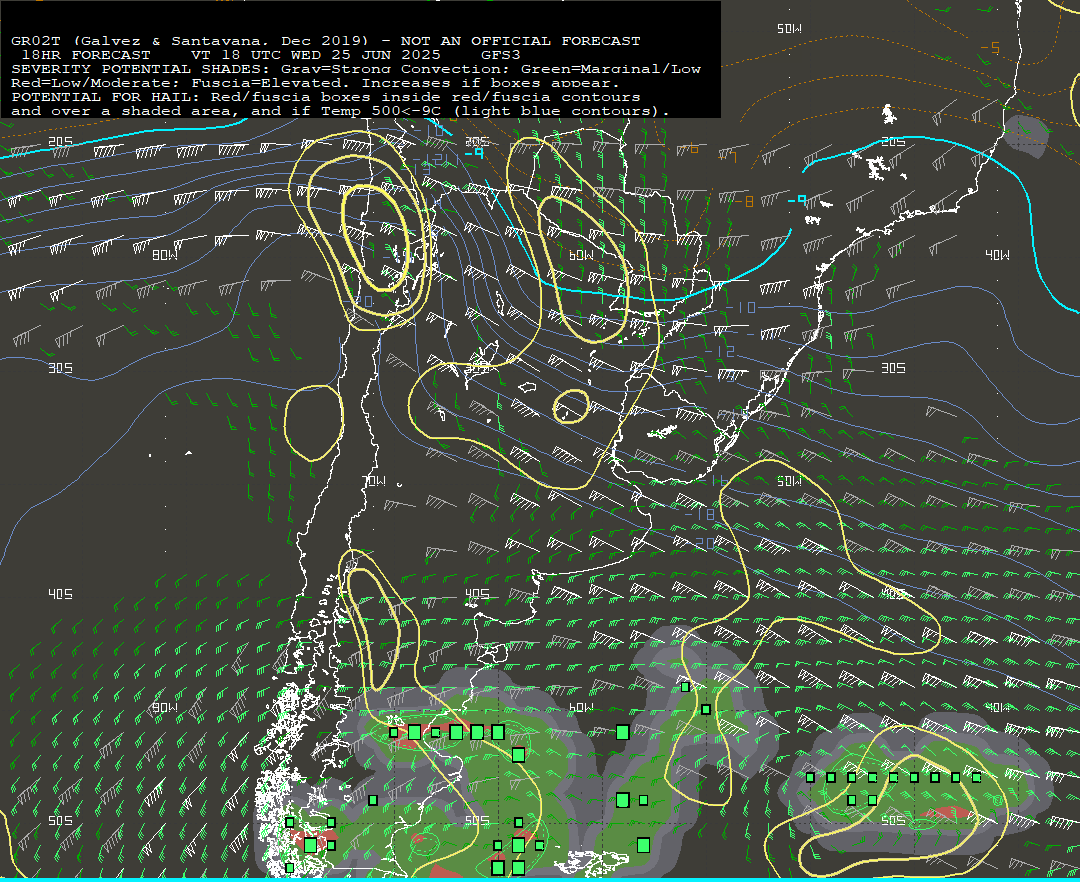The width and height of the screenshot is (1080, 882).
Task: Click the "80W" longitude label
Action: pos(165,255)
